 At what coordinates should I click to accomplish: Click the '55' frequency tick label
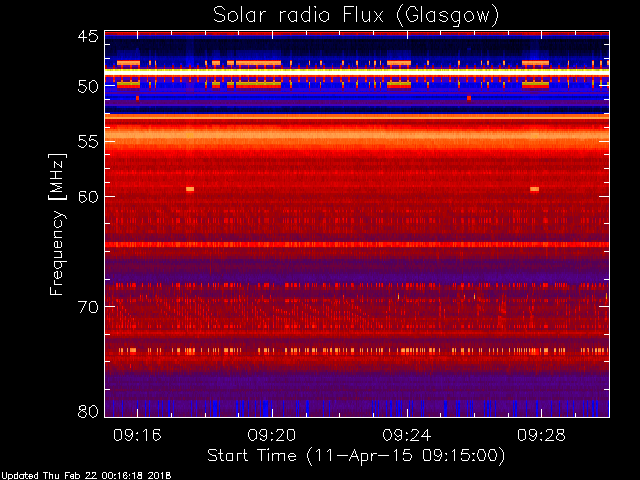88,142
